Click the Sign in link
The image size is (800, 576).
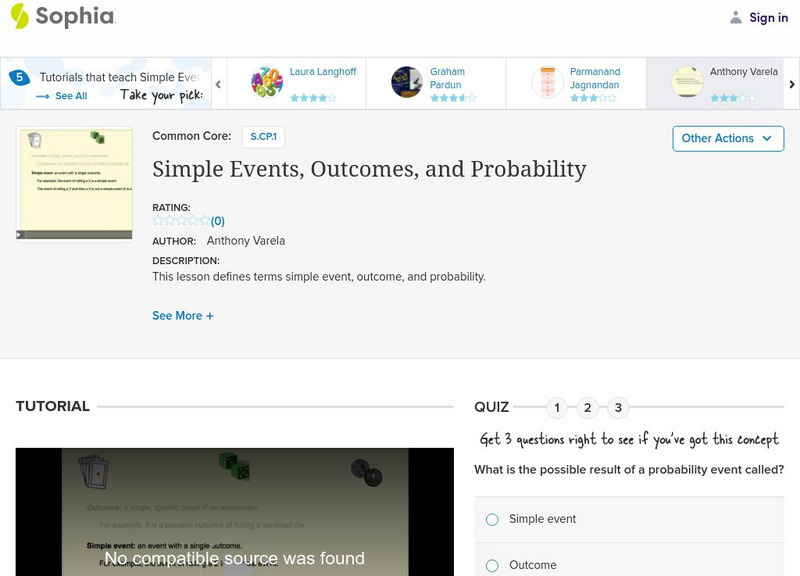(x=768, y=17)
